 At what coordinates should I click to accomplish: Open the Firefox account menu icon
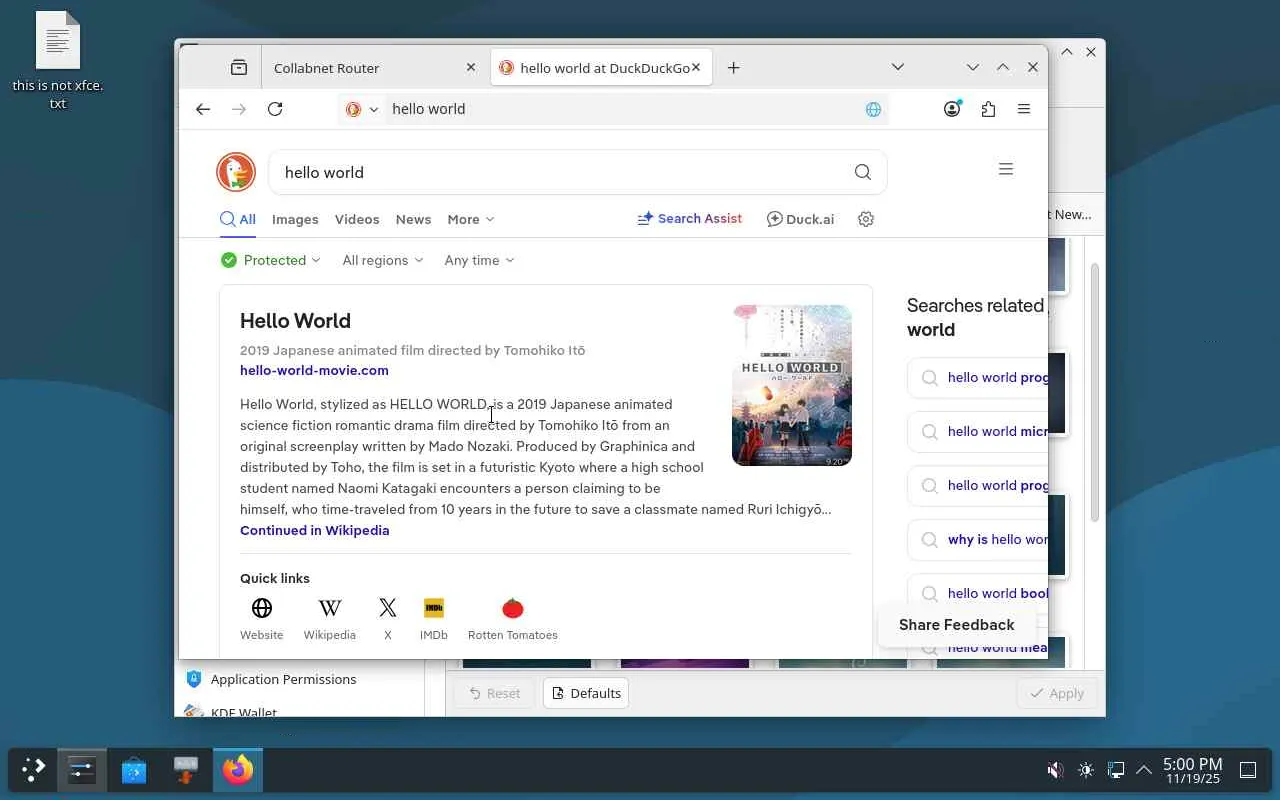pyautogui.click(x=952, y=109)
